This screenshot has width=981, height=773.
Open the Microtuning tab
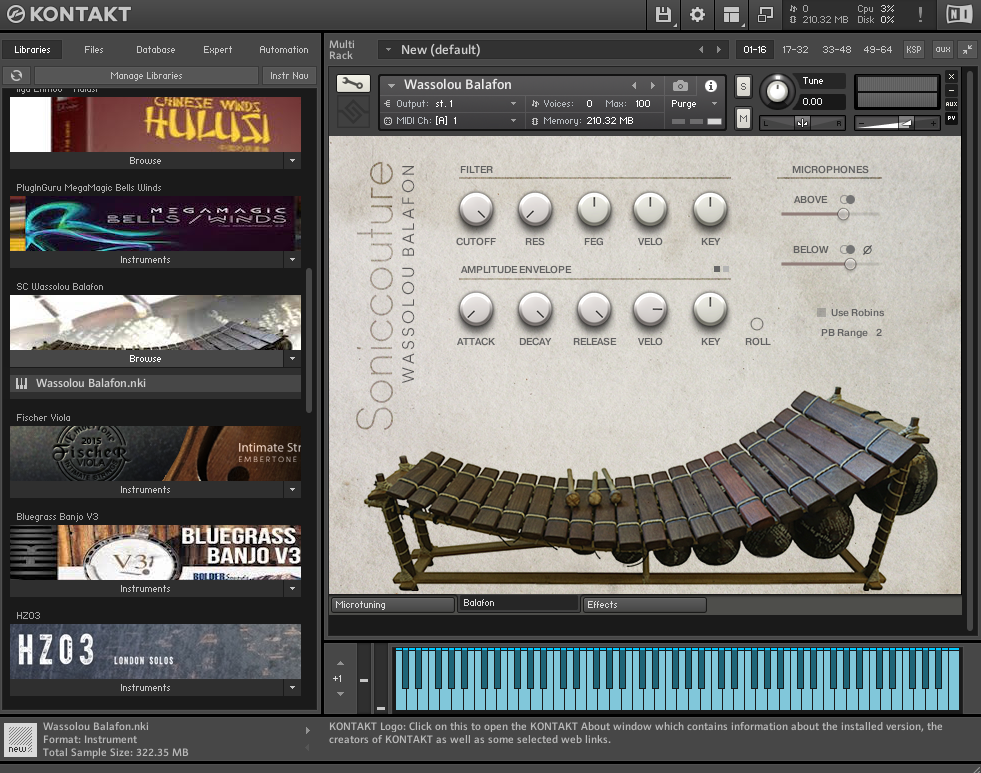392,605
